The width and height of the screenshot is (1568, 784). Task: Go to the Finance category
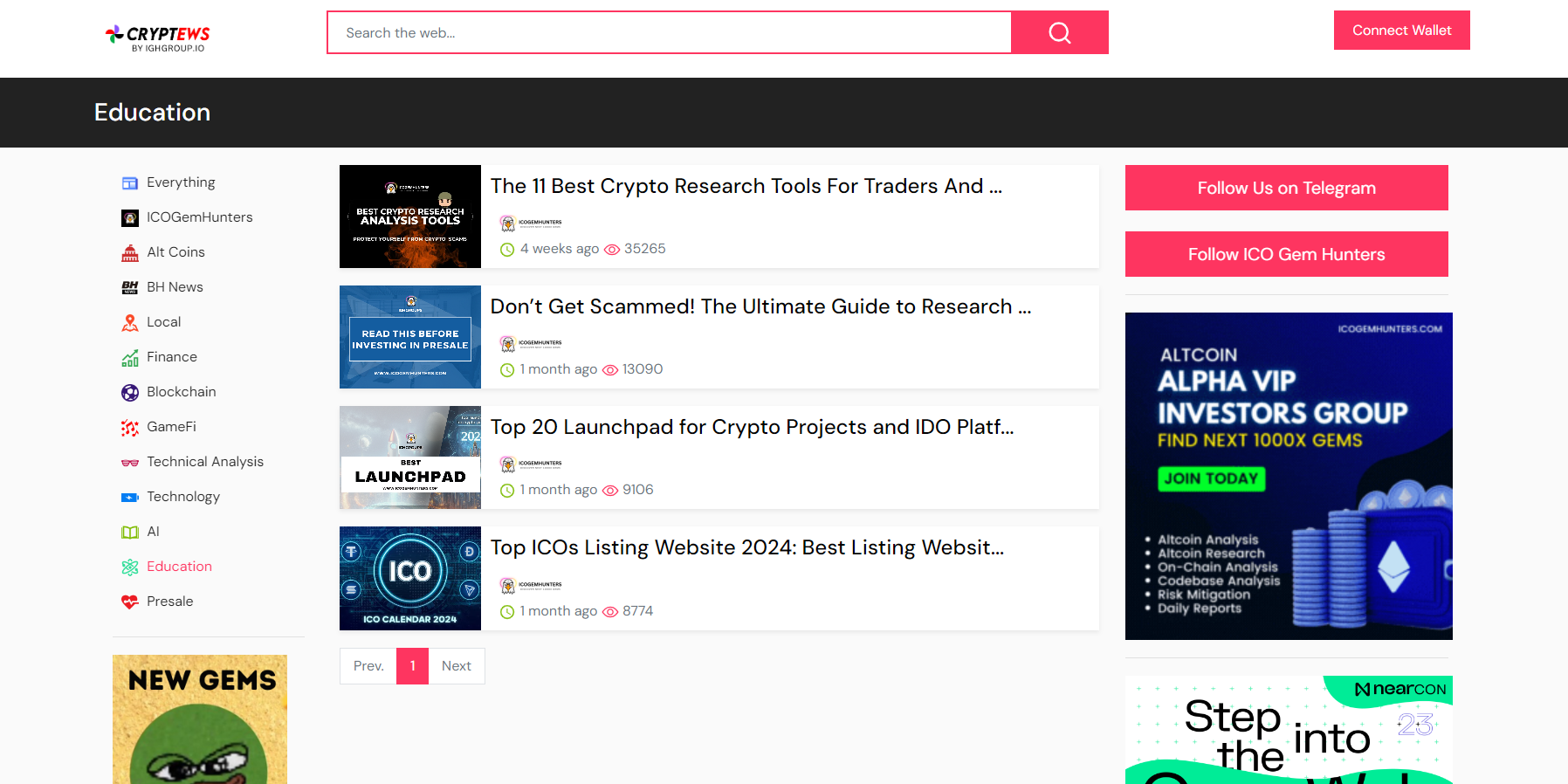point(172,357)
